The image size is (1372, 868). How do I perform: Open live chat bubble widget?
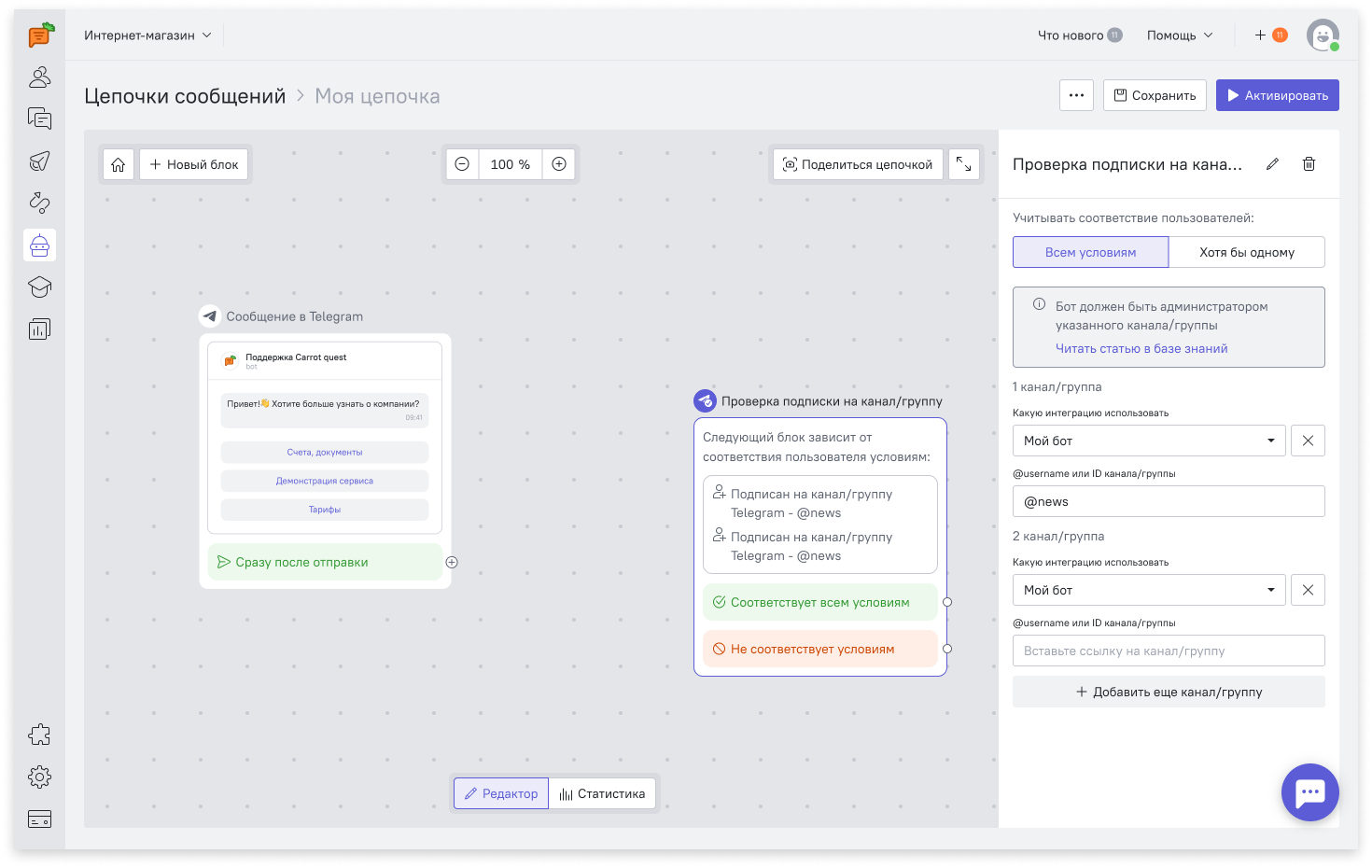point(1309,792)
